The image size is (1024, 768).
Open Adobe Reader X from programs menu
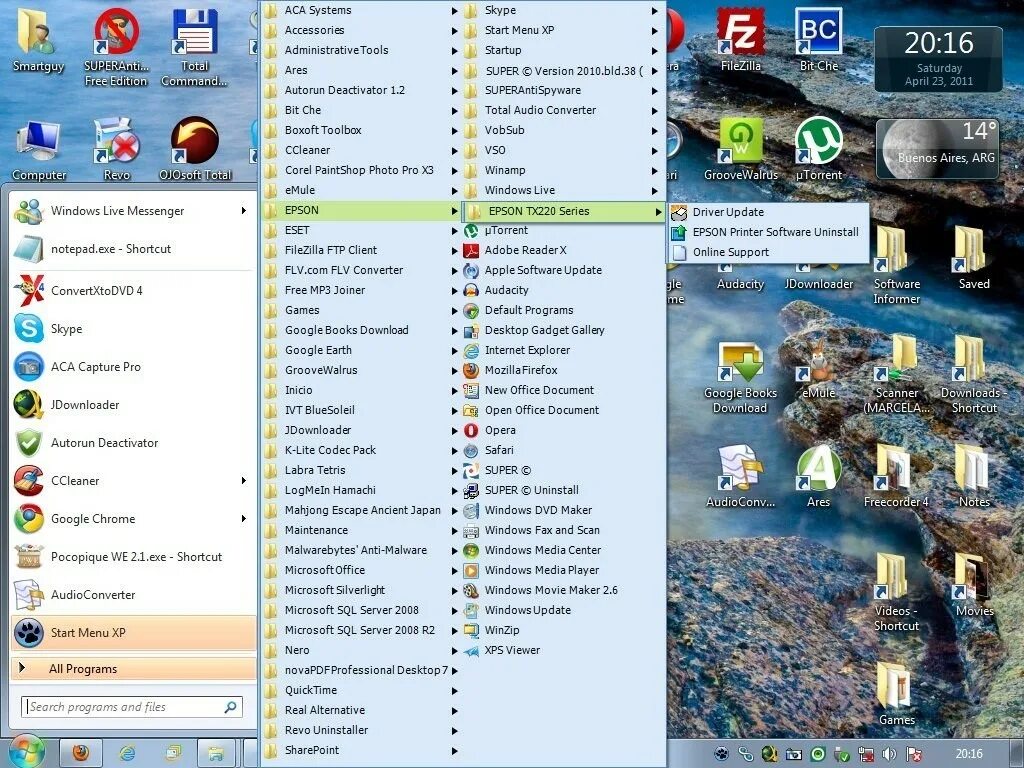pos(562,250)
